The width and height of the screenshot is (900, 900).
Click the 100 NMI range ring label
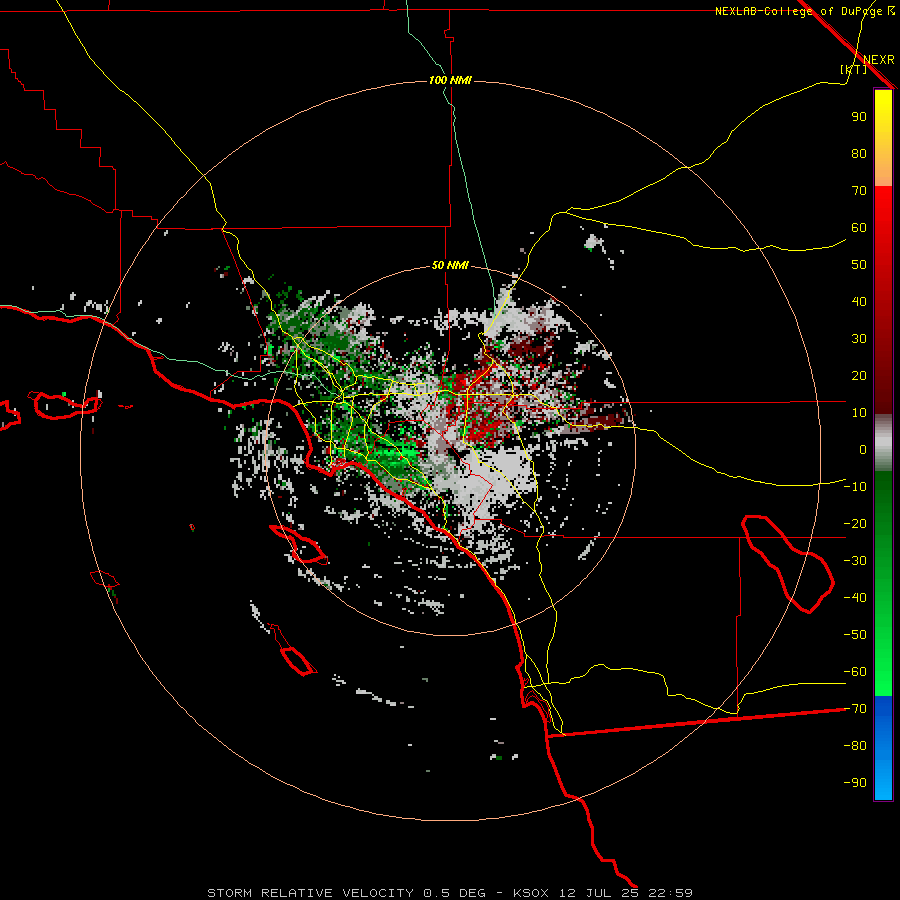(450, 80)
